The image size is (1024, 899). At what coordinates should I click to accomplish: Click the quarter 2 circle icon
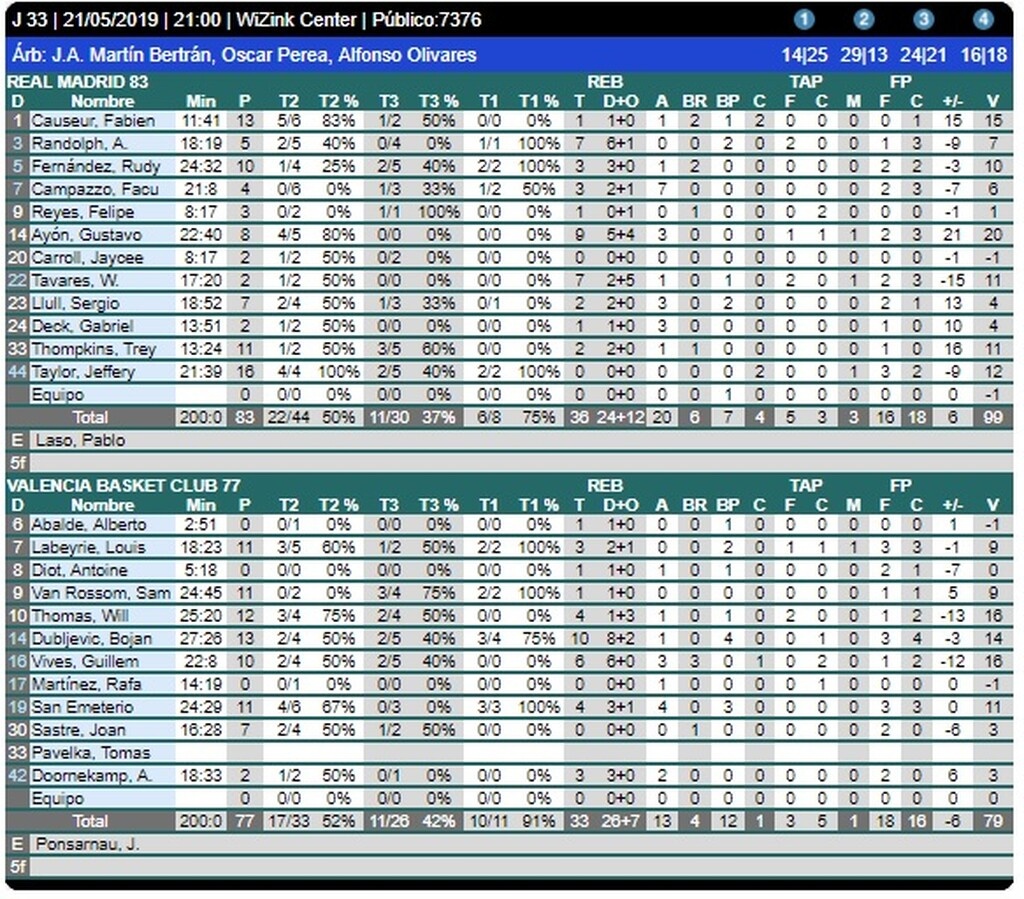pos(863,20)
